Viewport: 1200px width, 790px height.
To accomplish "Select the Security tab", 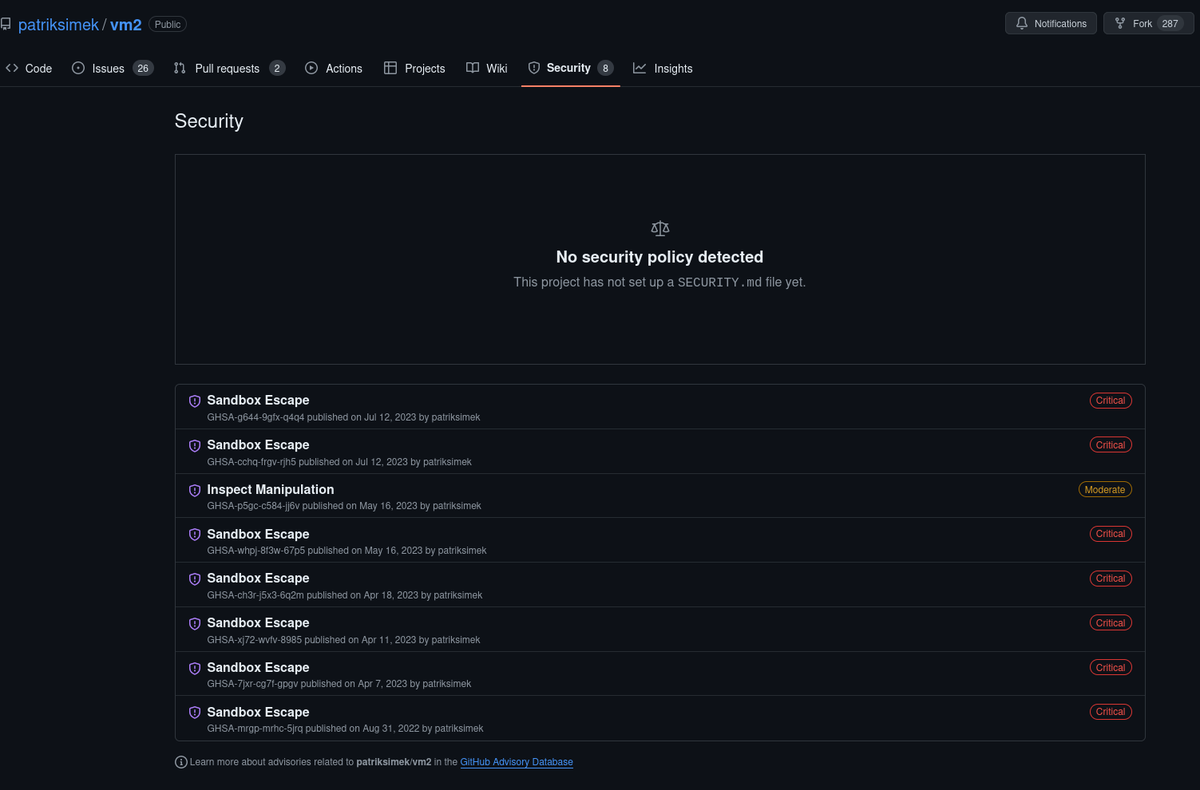I will tap(570, 68).
